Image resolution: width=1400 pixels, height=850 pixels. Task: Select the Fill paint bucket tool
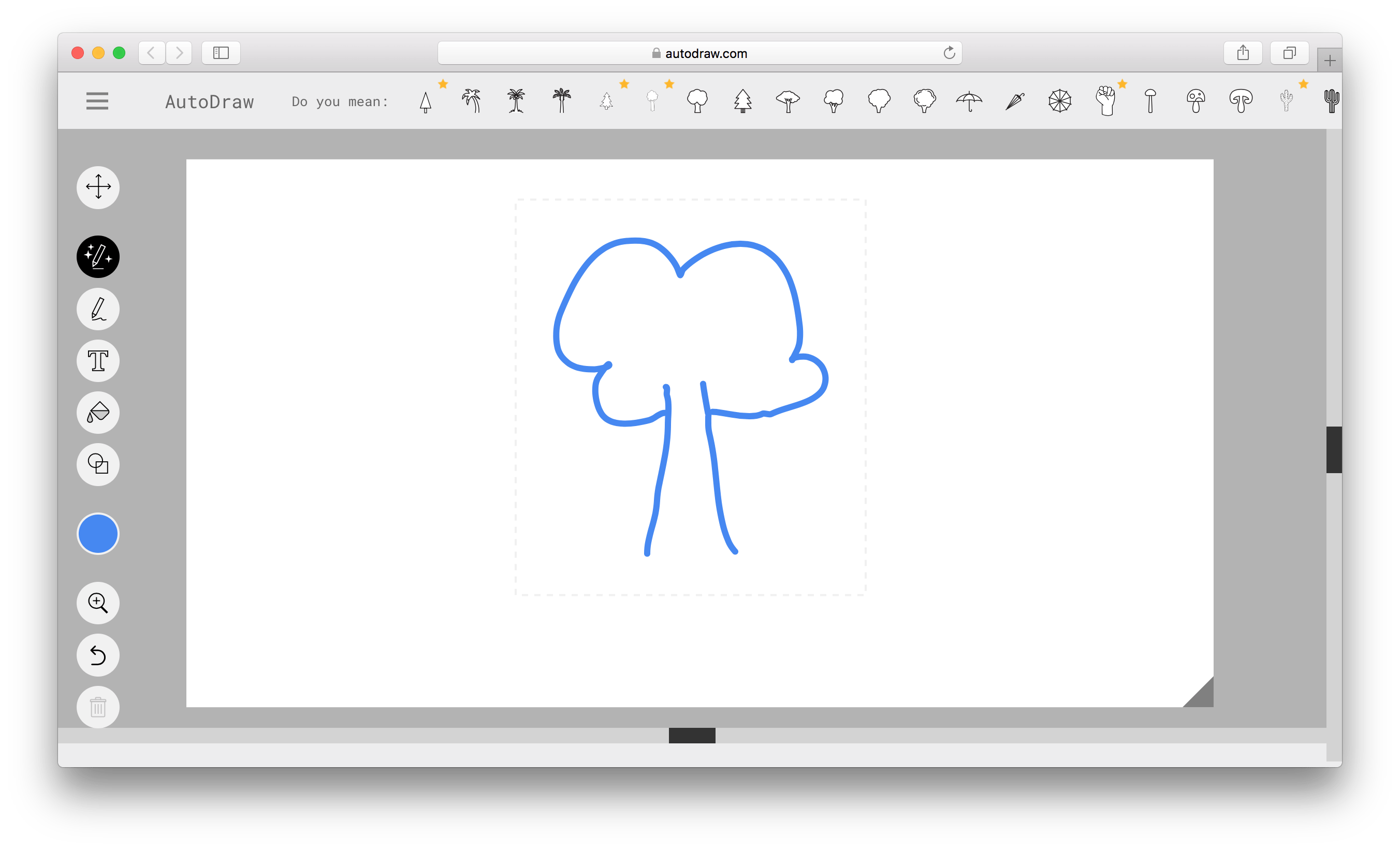[x=98, y=412]
